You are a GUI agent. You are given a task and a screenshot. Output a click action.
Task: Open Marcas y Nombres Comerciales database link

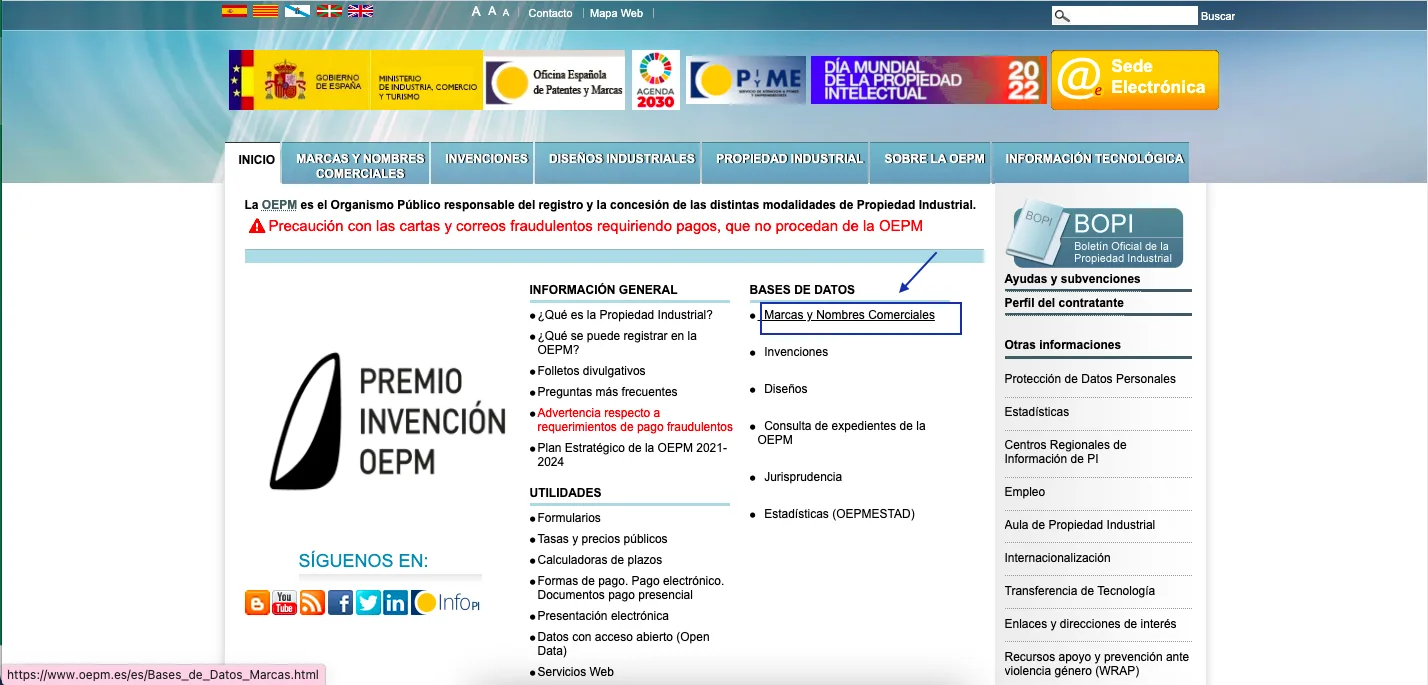coord(849,315)
